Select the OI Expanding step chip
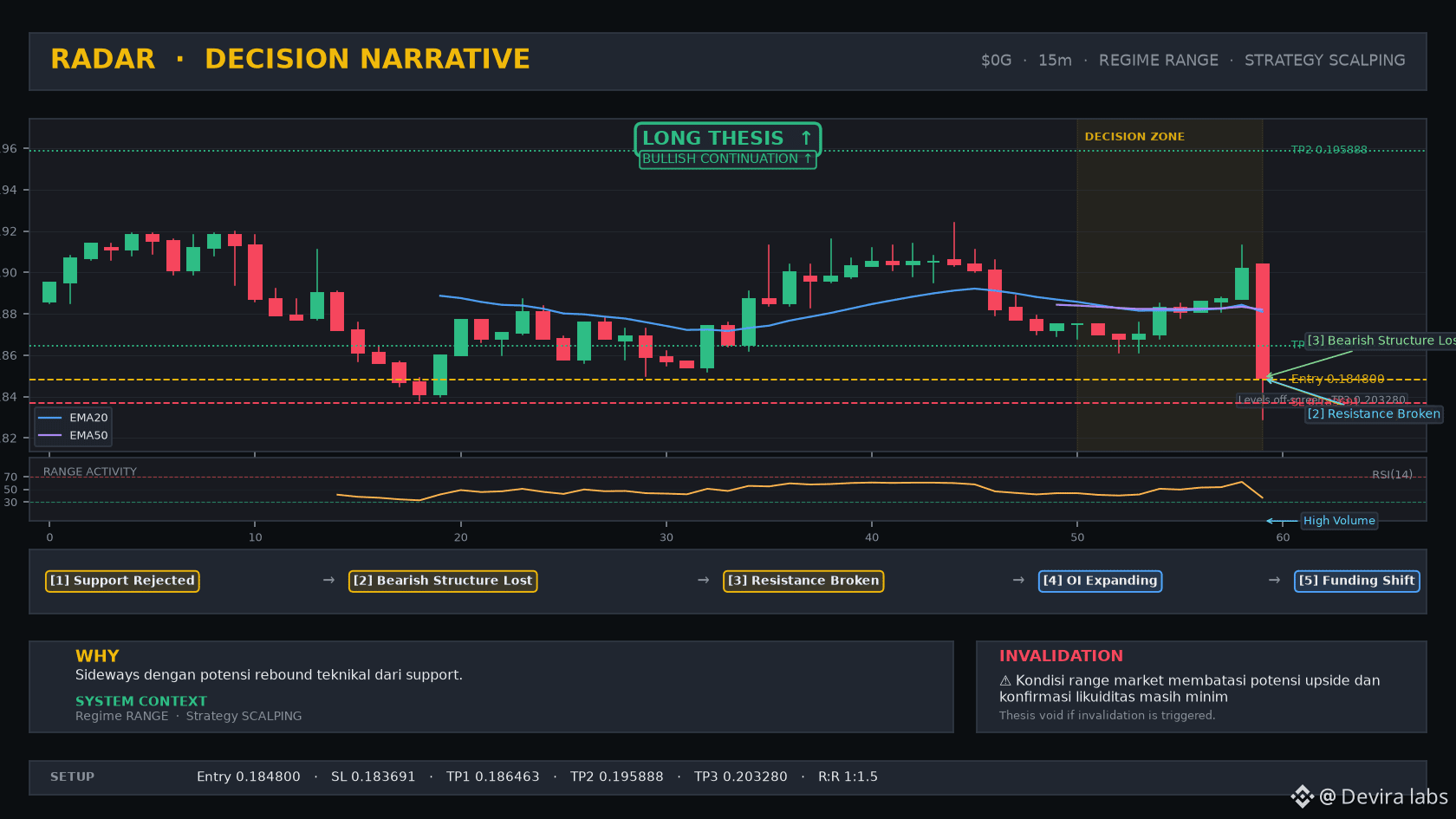 point(1101,581)
